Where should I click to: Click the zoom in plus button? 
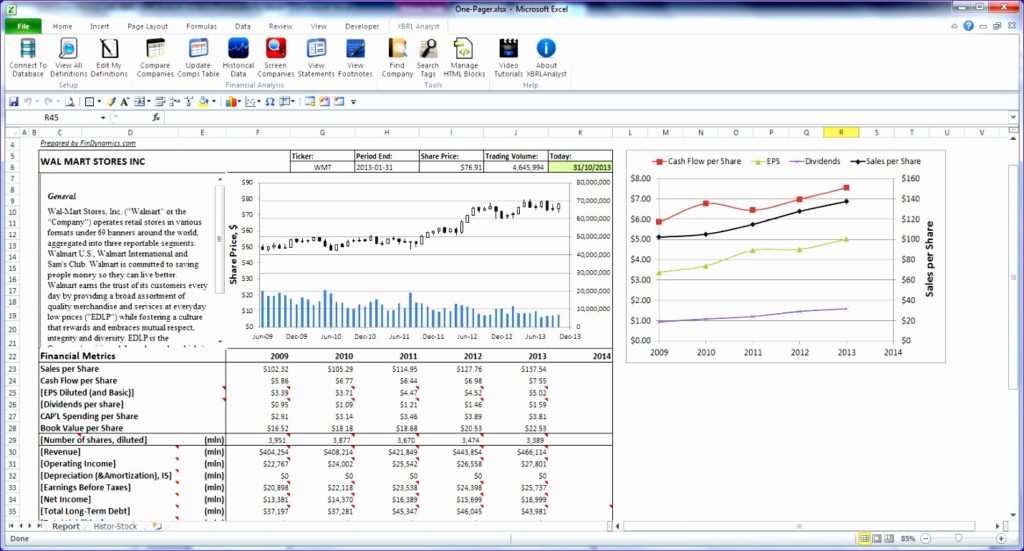pos(1001,539)
